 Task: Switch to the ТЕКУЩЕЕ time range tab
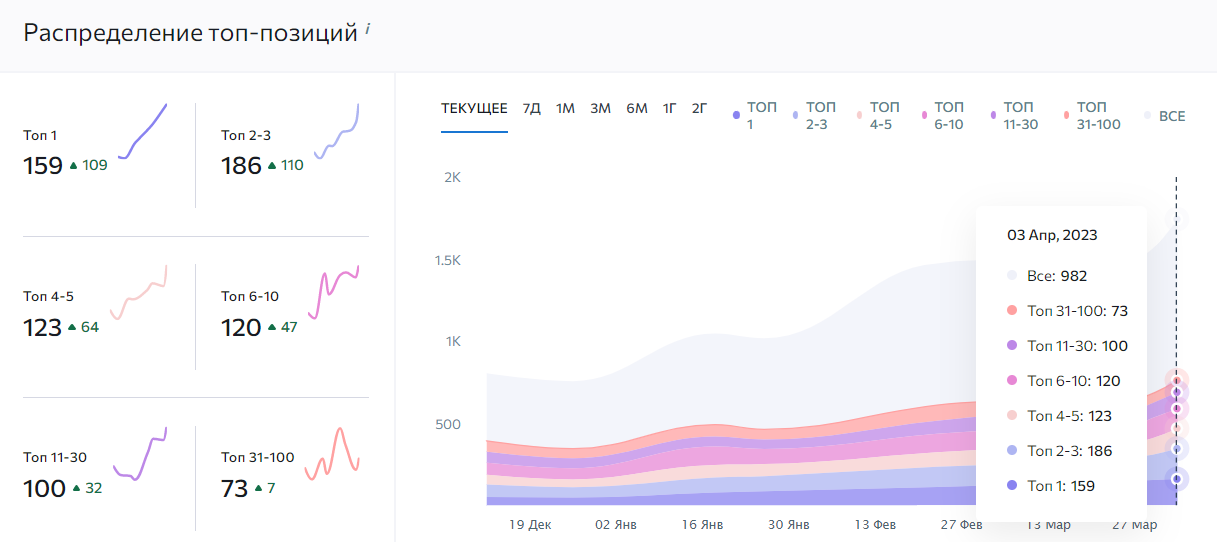click(x=474, y=108)
